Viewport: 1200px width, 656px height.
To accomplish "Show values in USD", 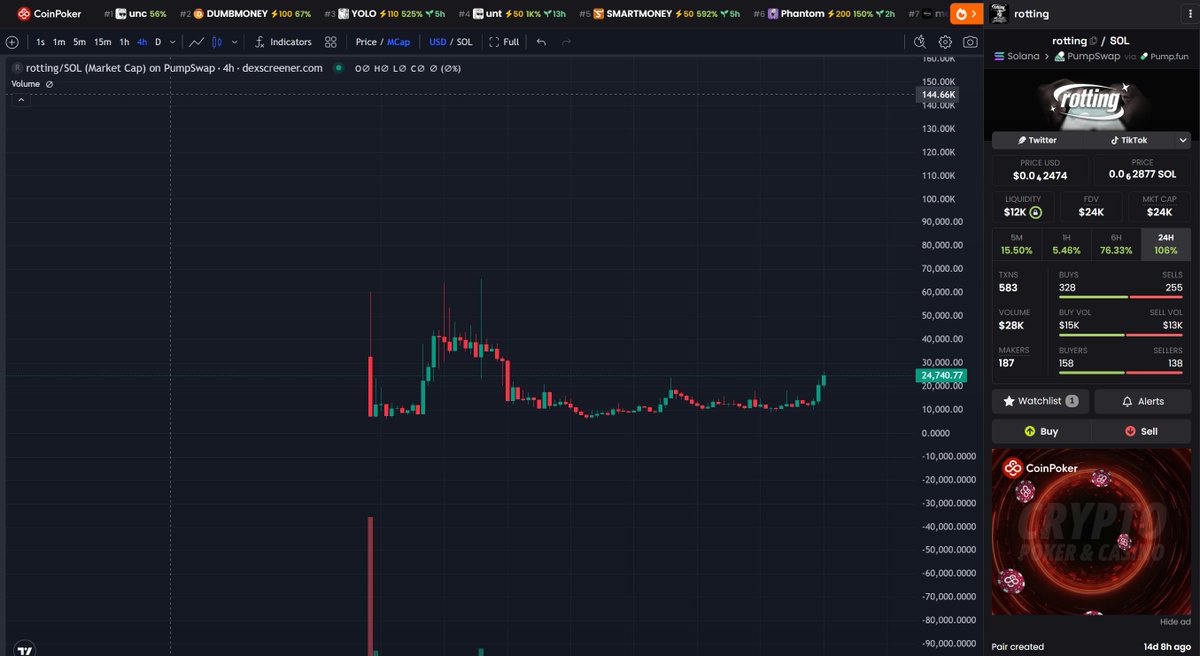I will pyautogui.click(x=438, y=42).
